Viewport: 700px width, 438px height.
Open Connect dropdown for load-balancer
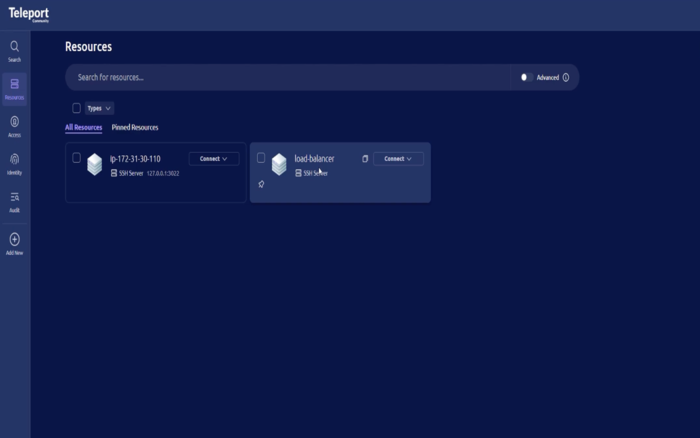[x=398, y=159]
